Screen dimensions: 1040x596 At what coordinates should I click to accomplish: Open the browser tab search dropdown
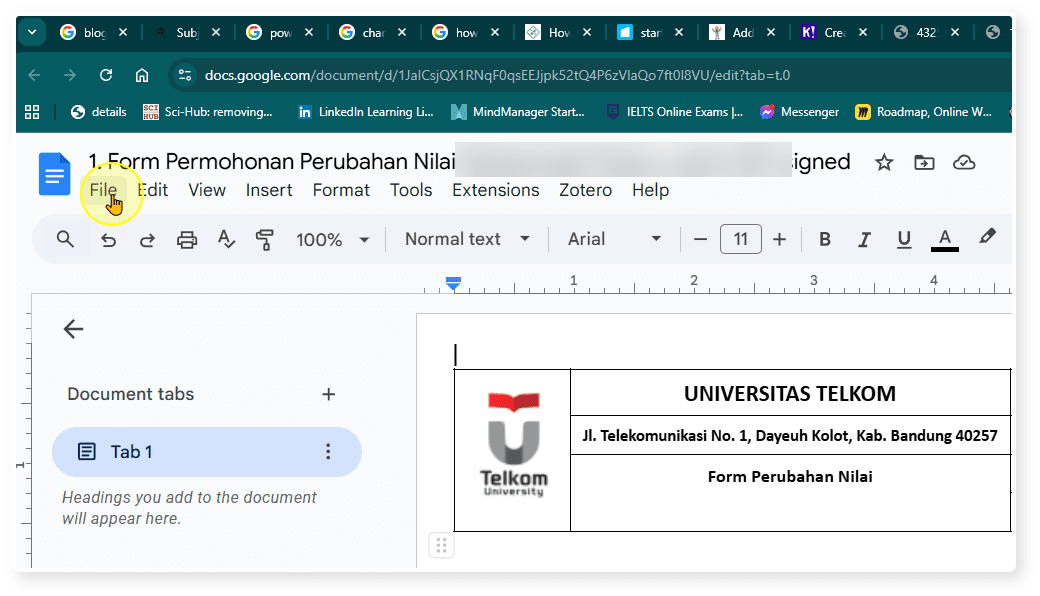32,32
